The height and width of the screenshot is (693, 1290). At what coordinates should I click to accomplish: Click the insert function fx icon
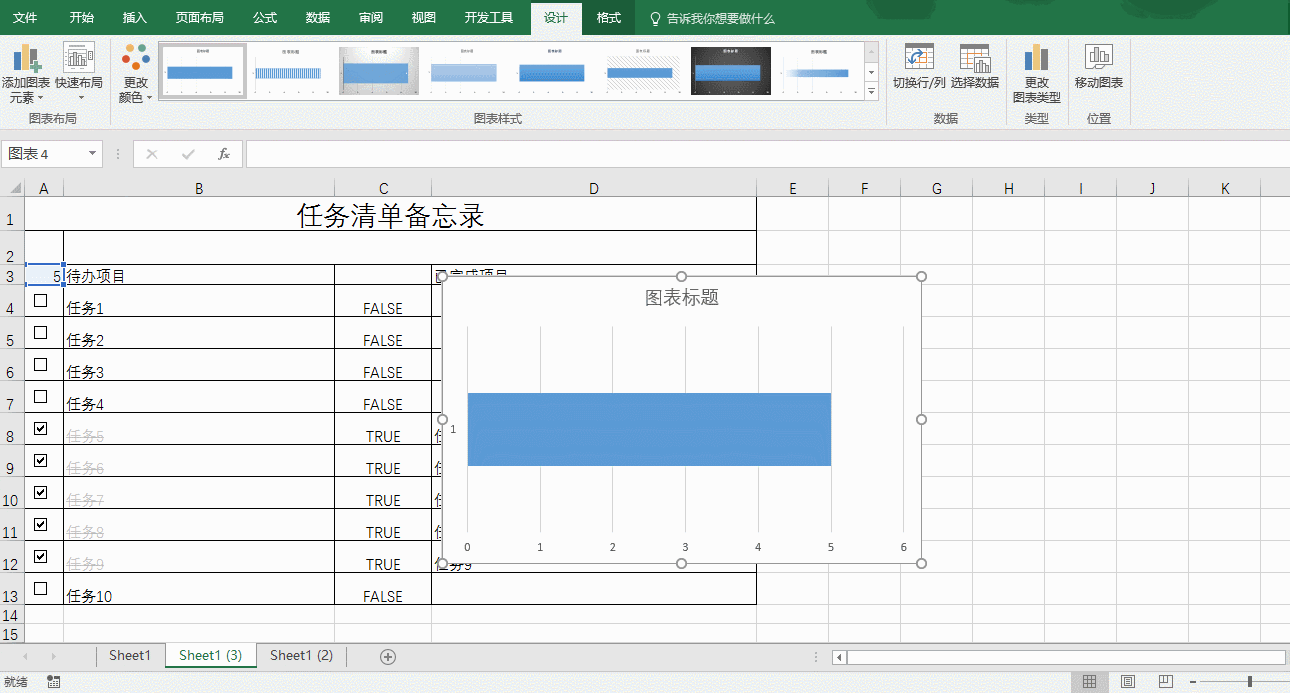tap(224, 154)
